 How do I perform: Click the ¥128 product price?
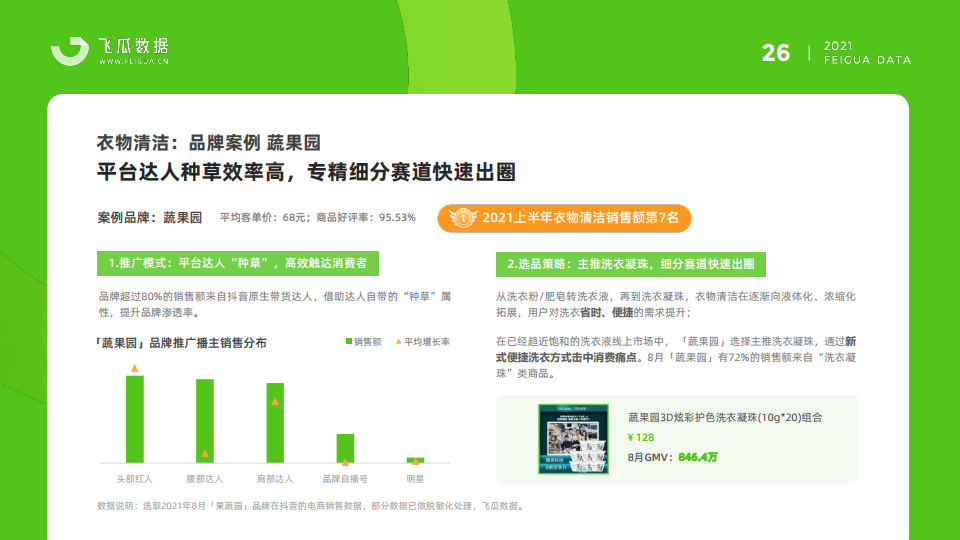click(640, 437)
